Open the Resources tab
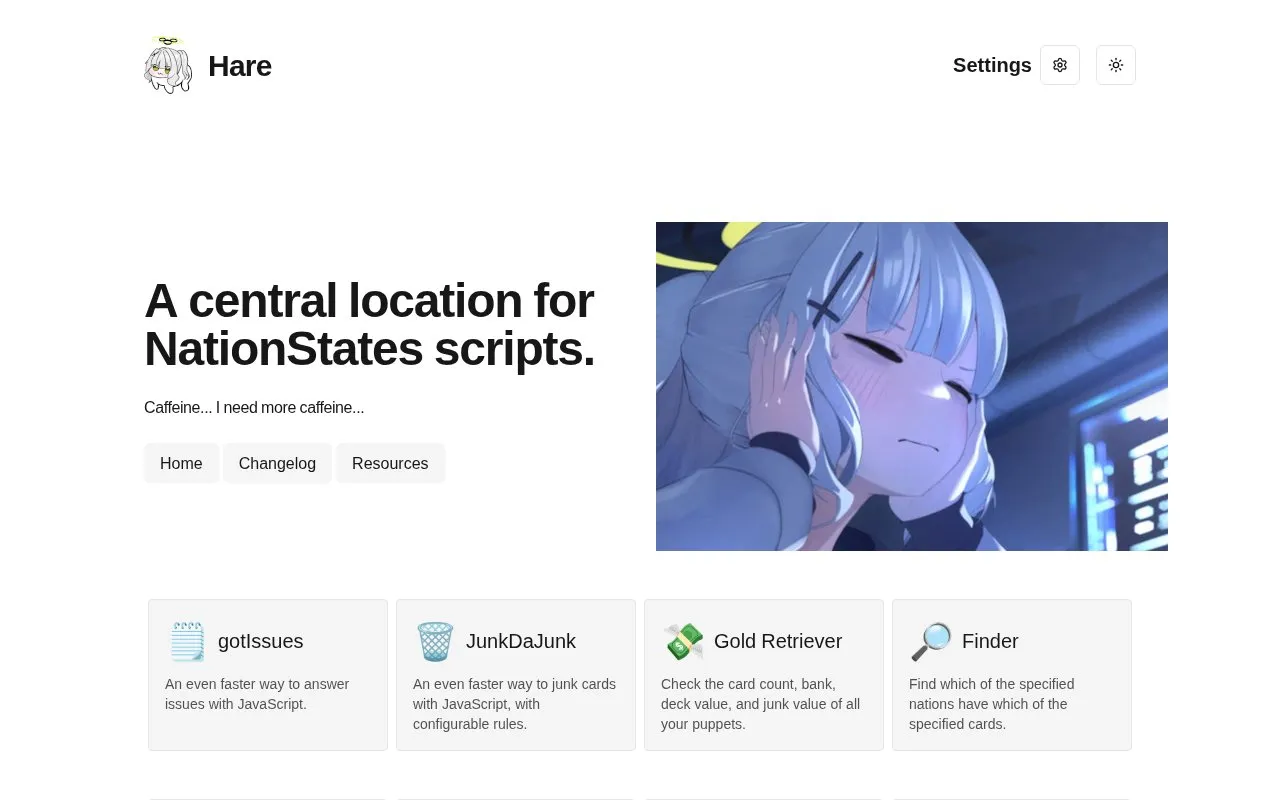The height and width of the screenshot is (800, 1280). [x=390, y=463]
